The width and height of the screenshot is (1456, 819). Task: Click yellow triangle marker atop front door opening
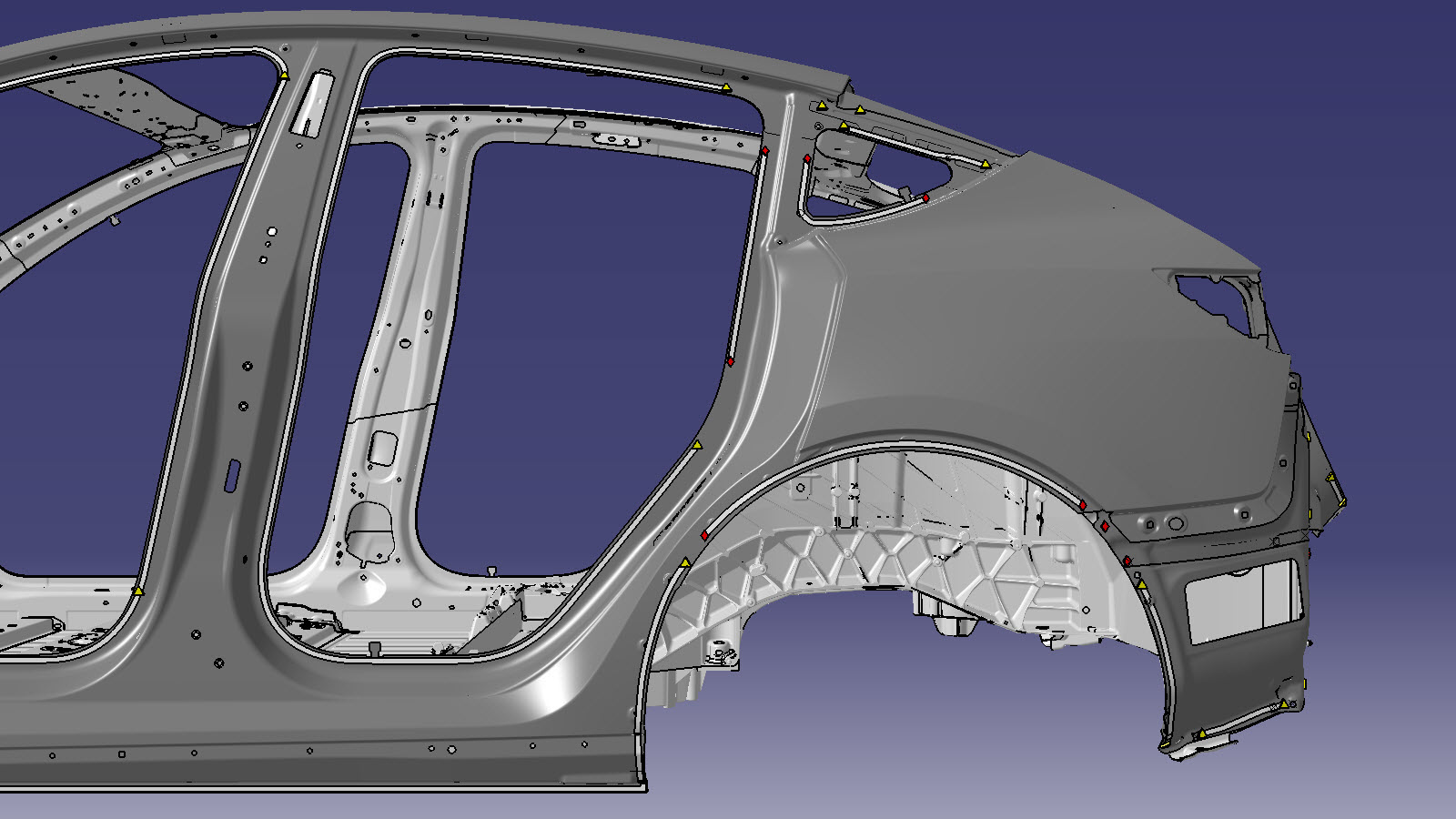click(285, 76)
